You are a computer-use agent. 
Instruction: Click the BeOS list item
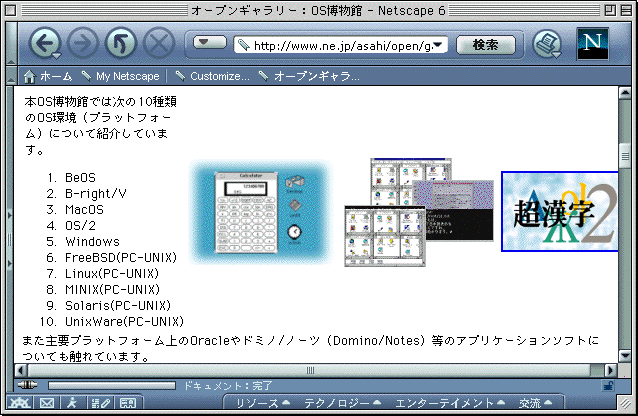click(80, 177)
